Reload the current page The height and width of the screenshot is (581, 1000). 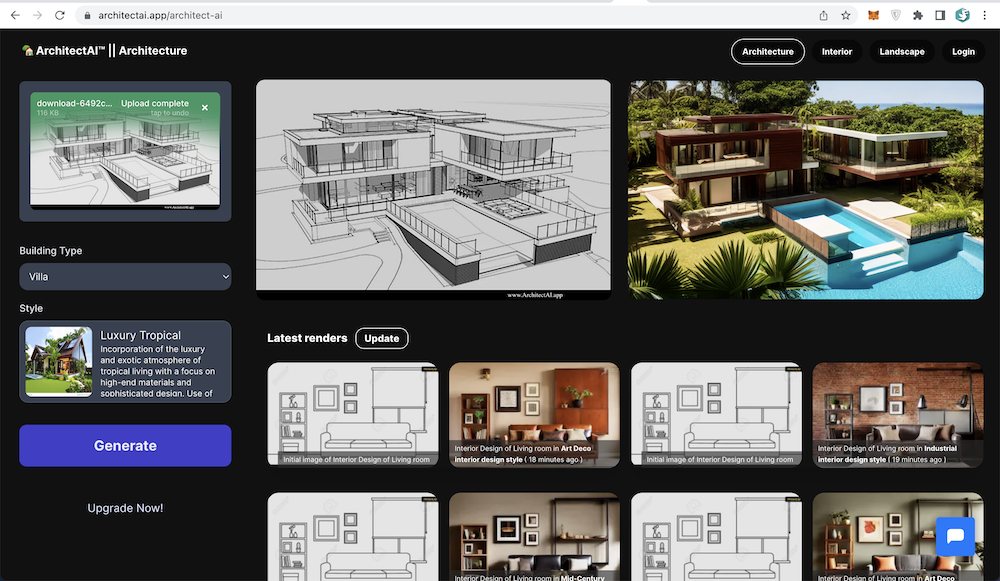(60, 15)
